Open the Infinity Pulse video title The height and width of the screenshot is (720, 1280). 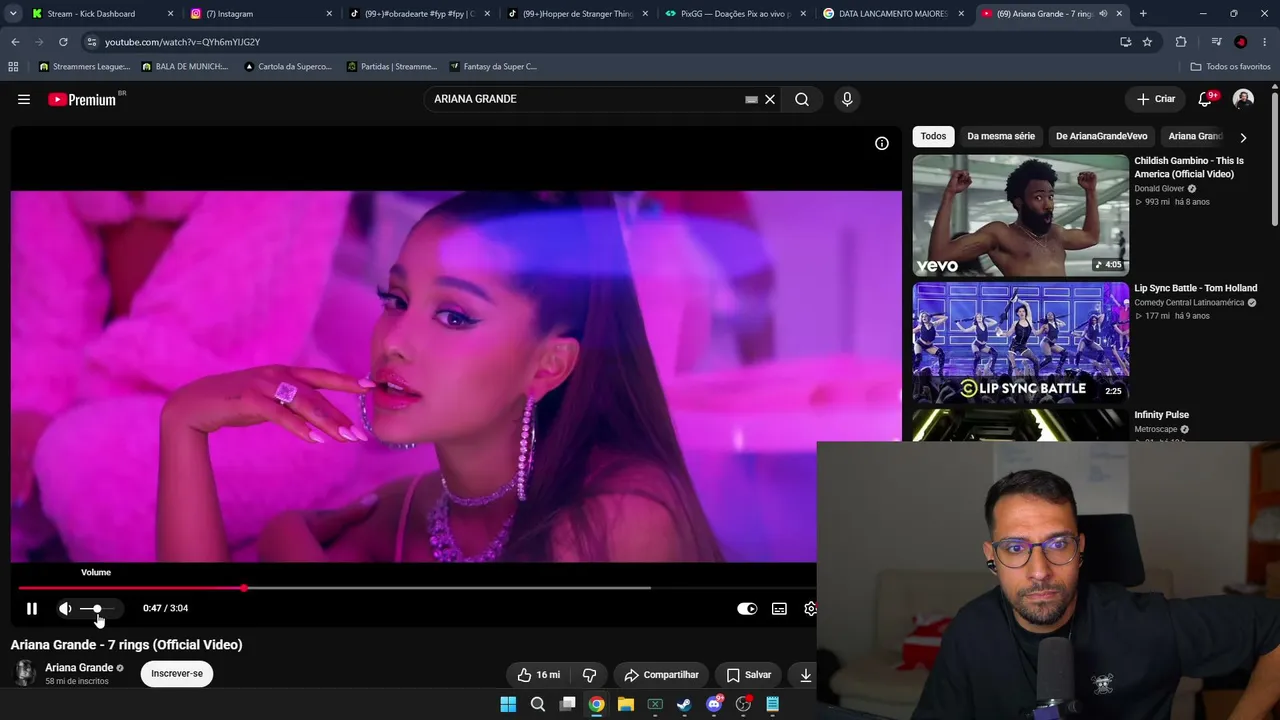tap(1161, 415)
